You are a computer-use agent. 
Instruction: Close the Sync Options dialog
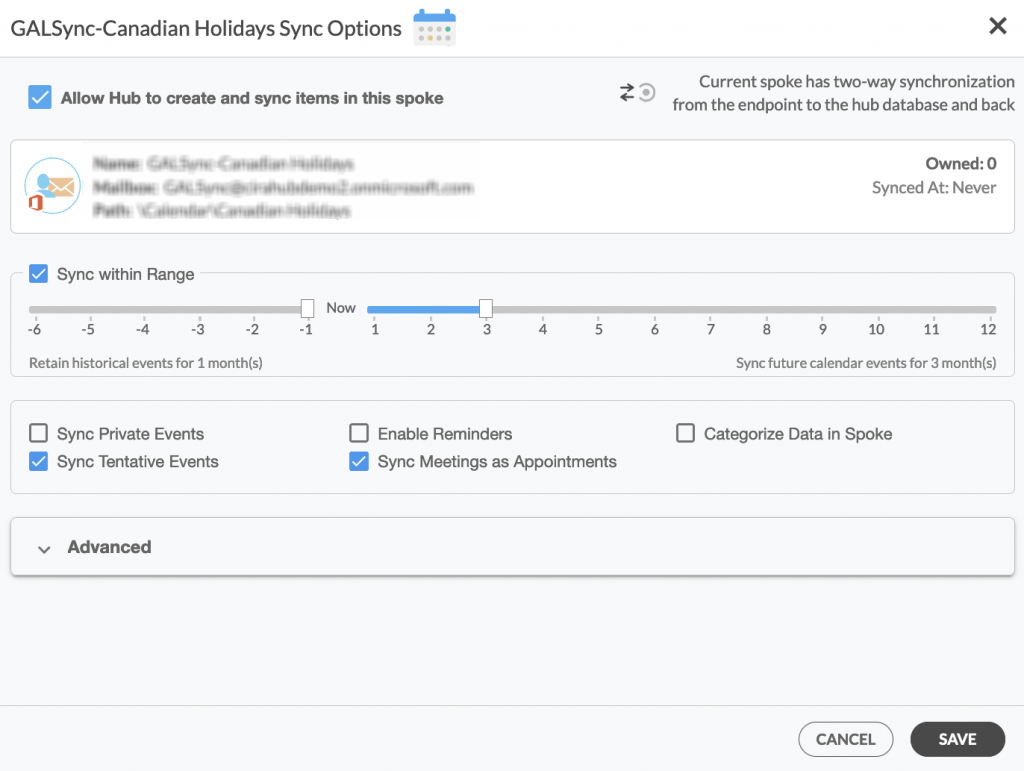point(997,27)
